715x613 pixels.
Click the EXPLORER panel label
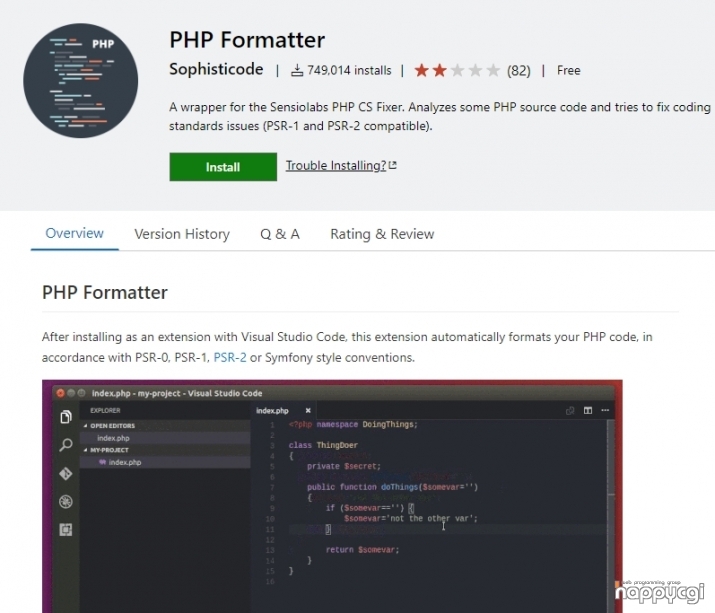[x=105, y=410]
